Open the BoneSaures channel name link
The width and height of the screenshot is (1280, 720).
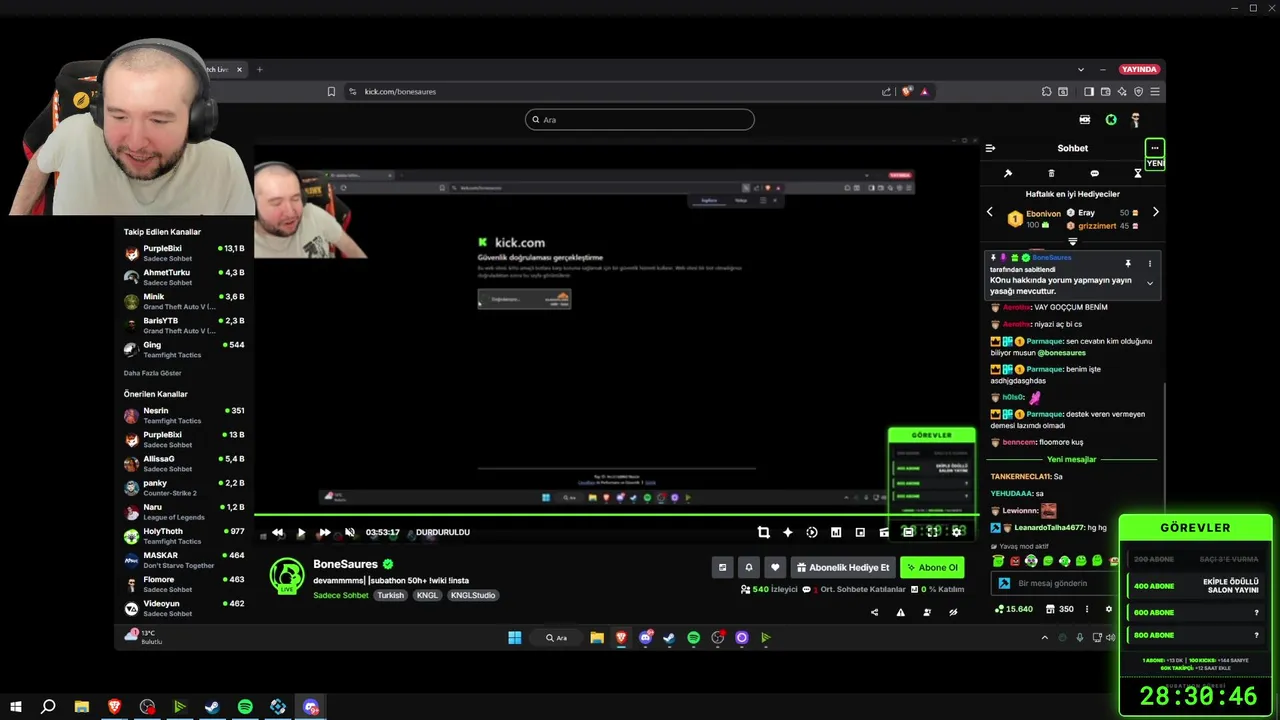pos(345,564)
